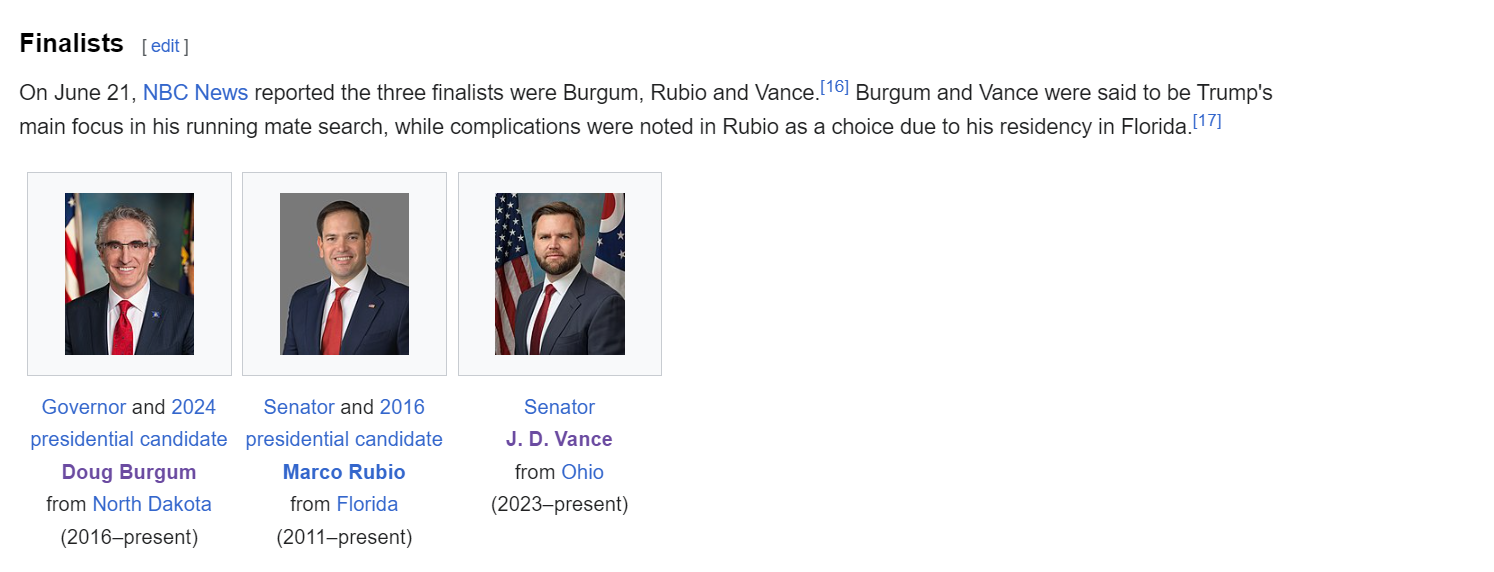Open J. D. Vance's portrait thumbnail
The height and width of the screenshot is (572, 1494).
pos(560,274)
